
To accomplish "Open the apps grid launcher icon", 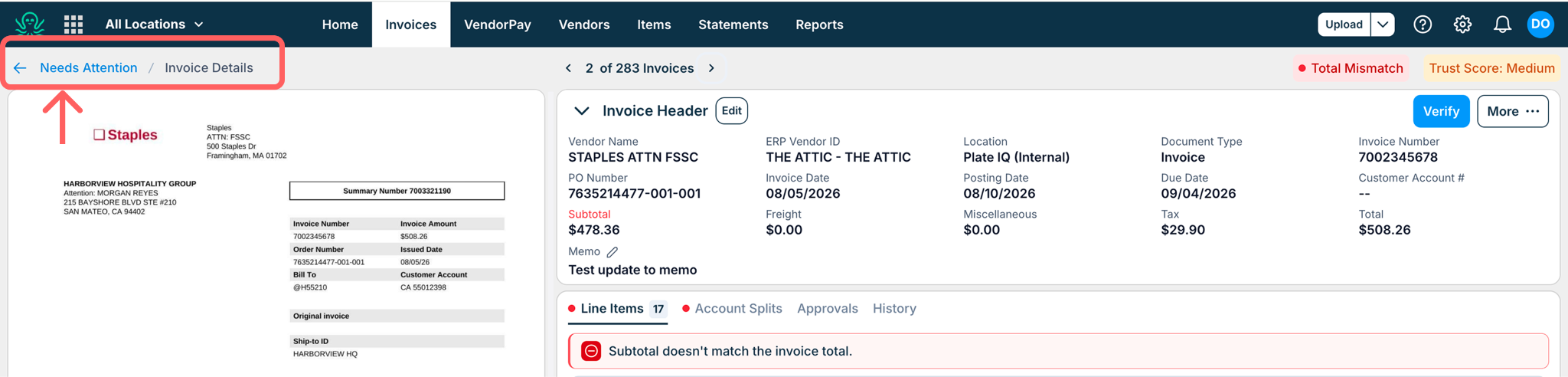I will (x=73, y=25).
